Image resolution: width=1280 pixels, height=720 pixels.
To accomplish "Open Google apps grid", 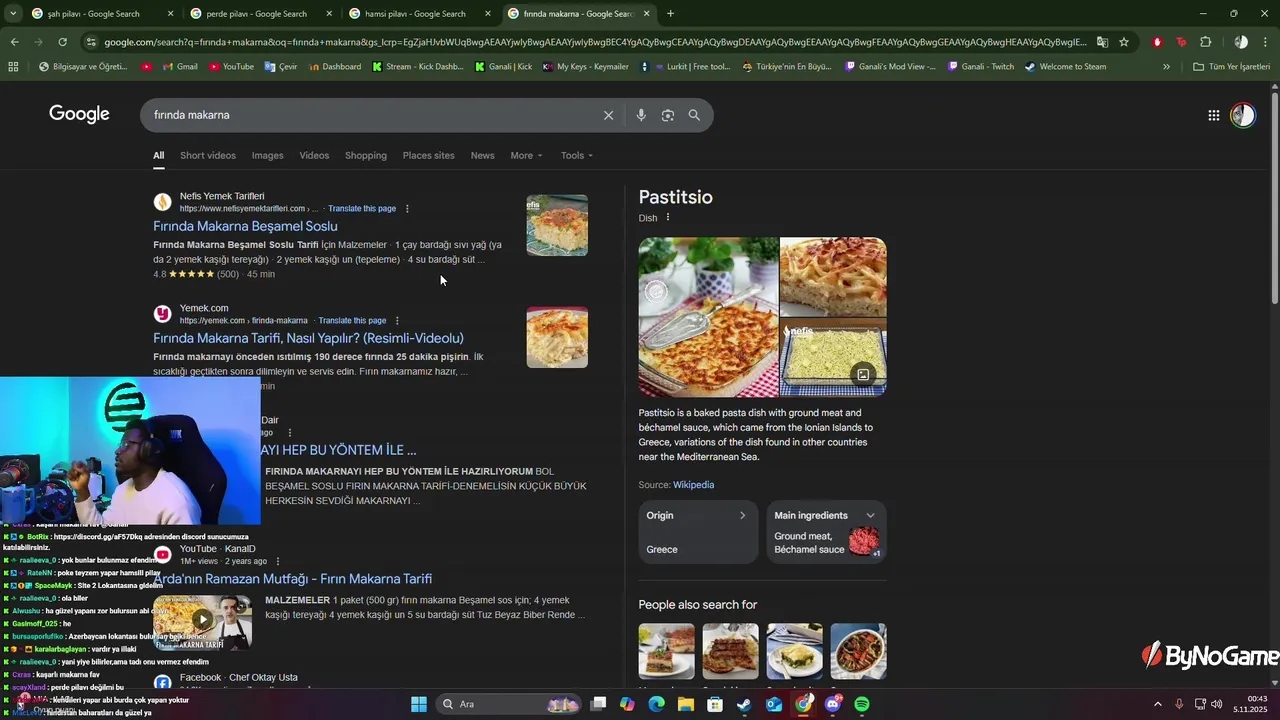I will (1214, 115).
